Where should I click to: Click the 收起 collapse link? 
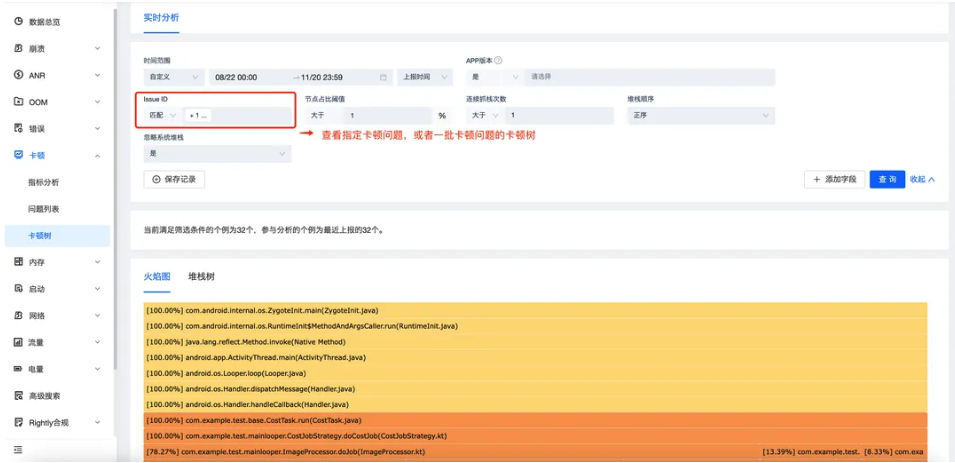point(922,179)
